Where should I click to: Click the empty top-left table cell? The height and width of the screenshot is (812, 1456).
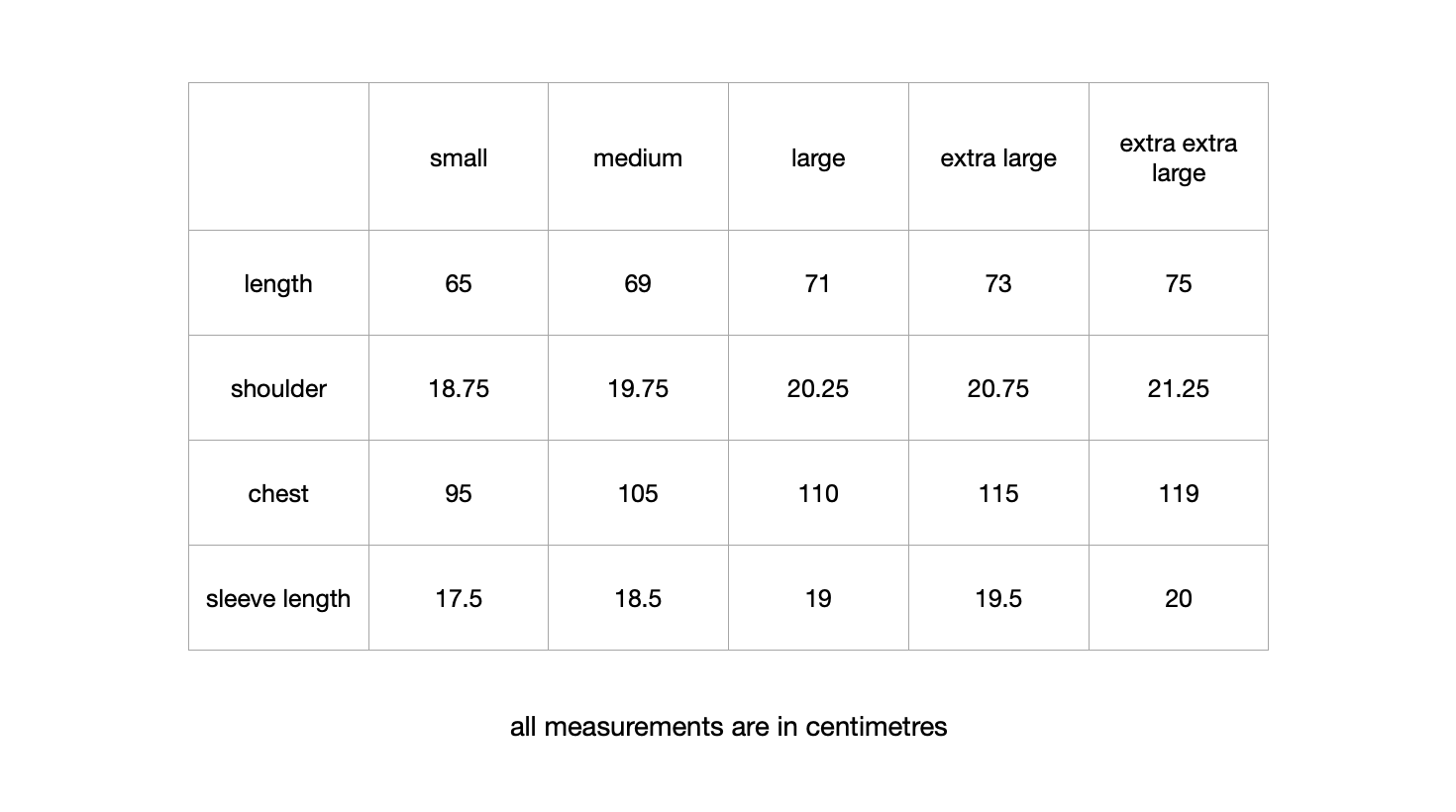click(x=278, y=156)
